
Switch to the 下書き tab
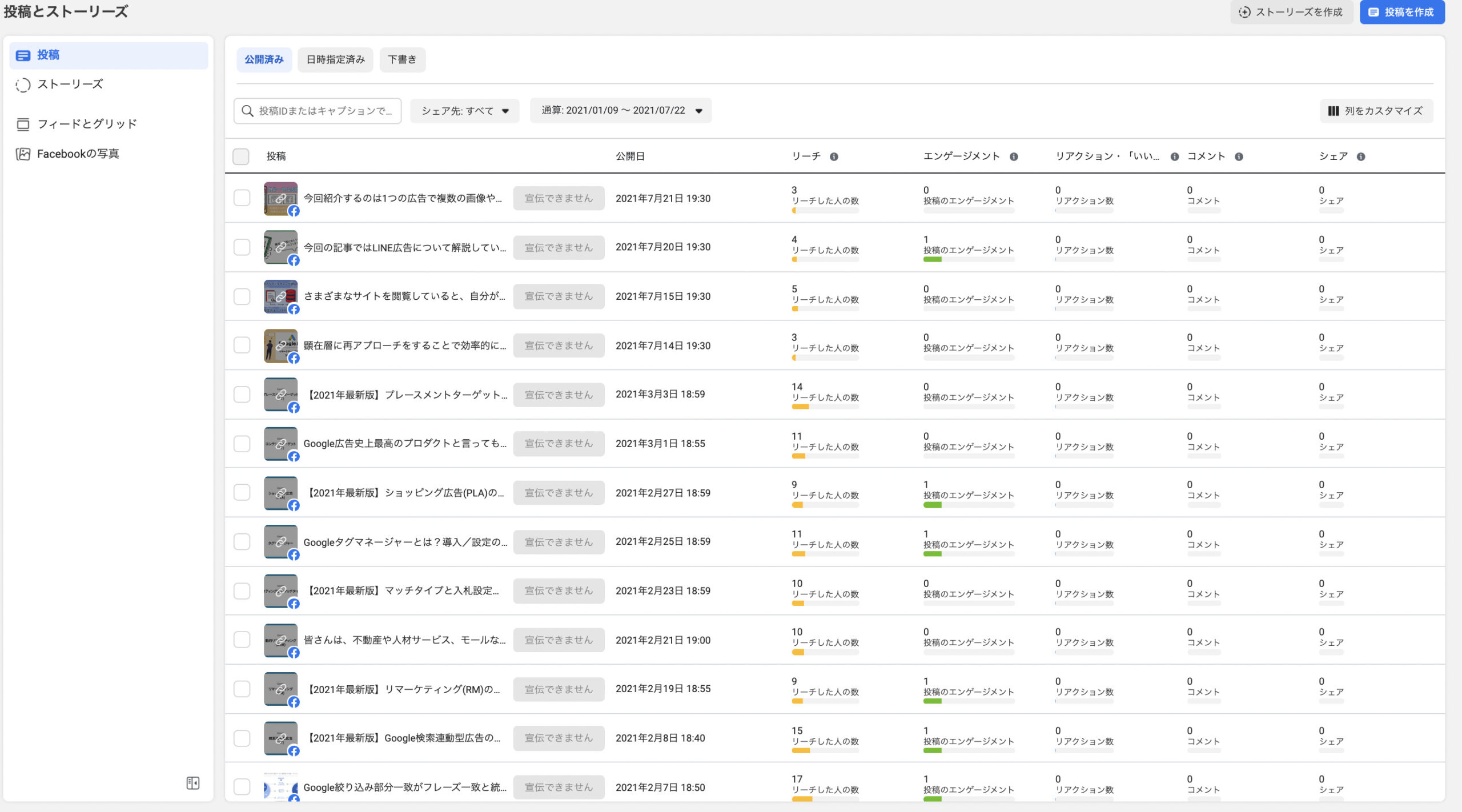[x=402, y=59]
